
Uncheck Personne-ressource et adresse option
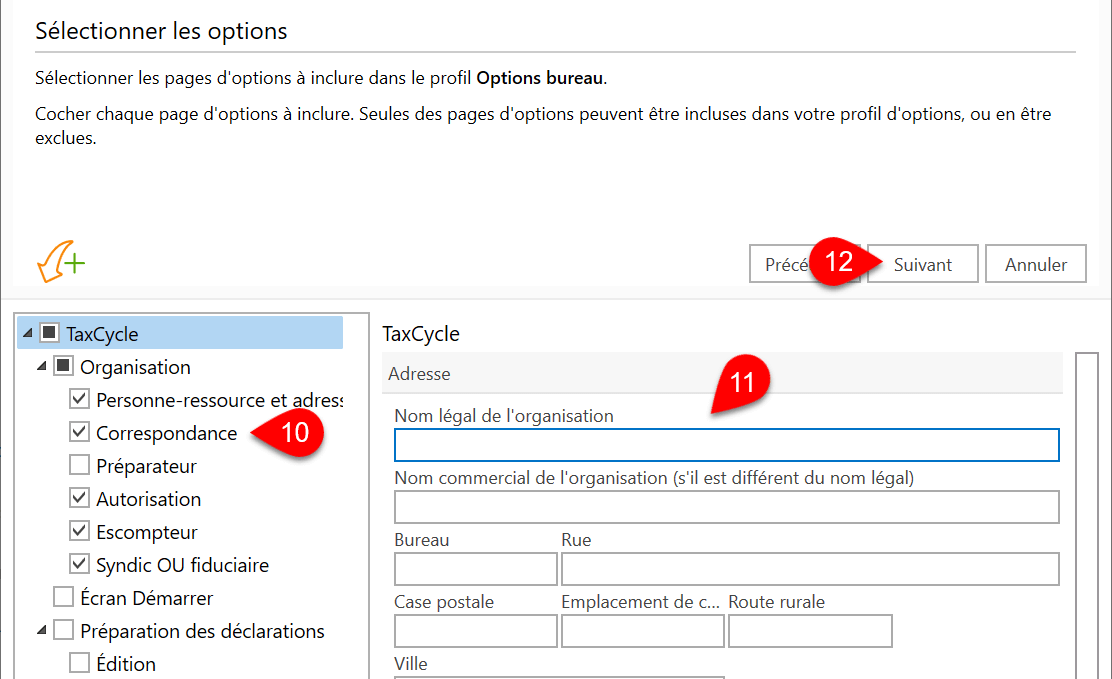pyautogui.click(x=79, y=399)
